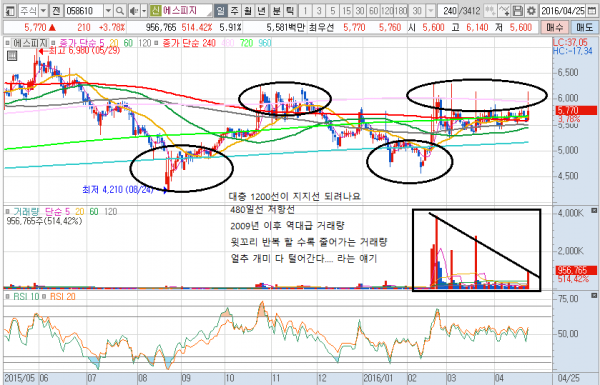Select the 틱 tick chart period
This screenshot has height=385, width=600.
pyautogui.click(x=290, y=11)
